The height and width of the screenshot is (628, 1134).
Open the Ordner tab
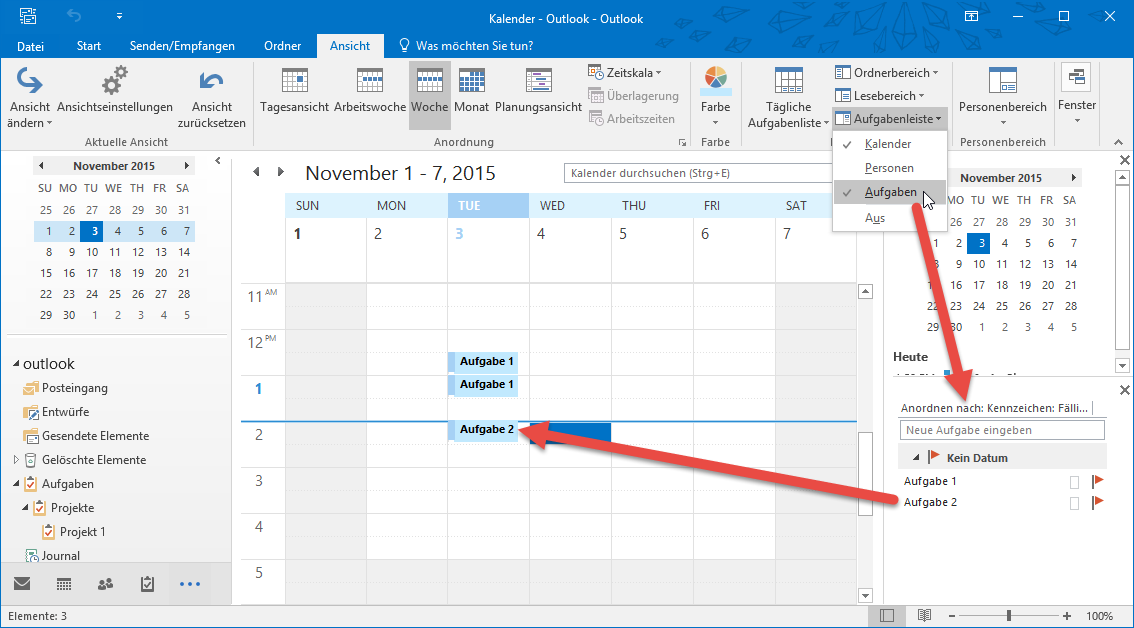pos(282,46)
